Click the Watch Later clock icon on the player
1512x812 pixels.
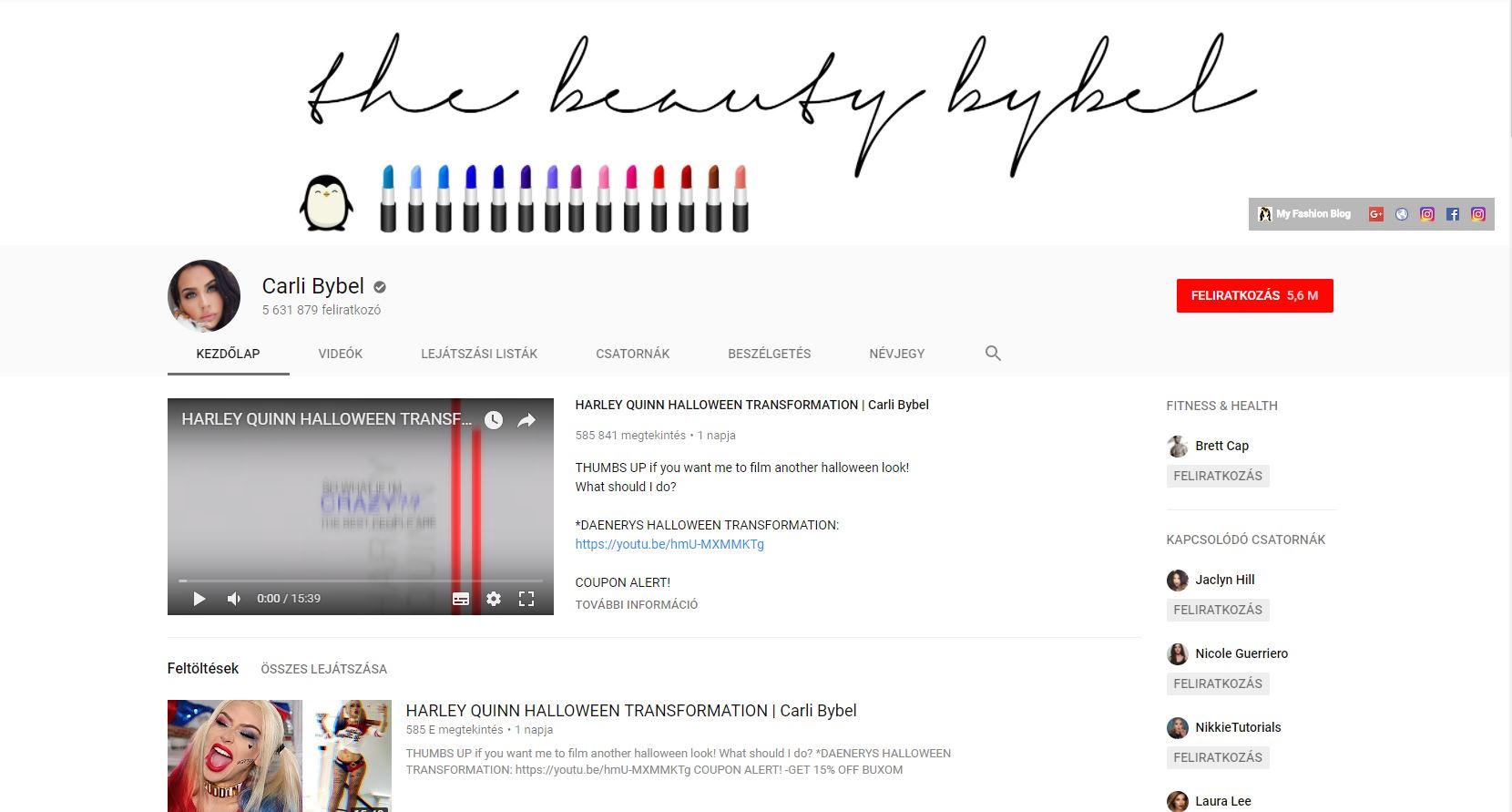pyautogui.click(x=494, y=420)
